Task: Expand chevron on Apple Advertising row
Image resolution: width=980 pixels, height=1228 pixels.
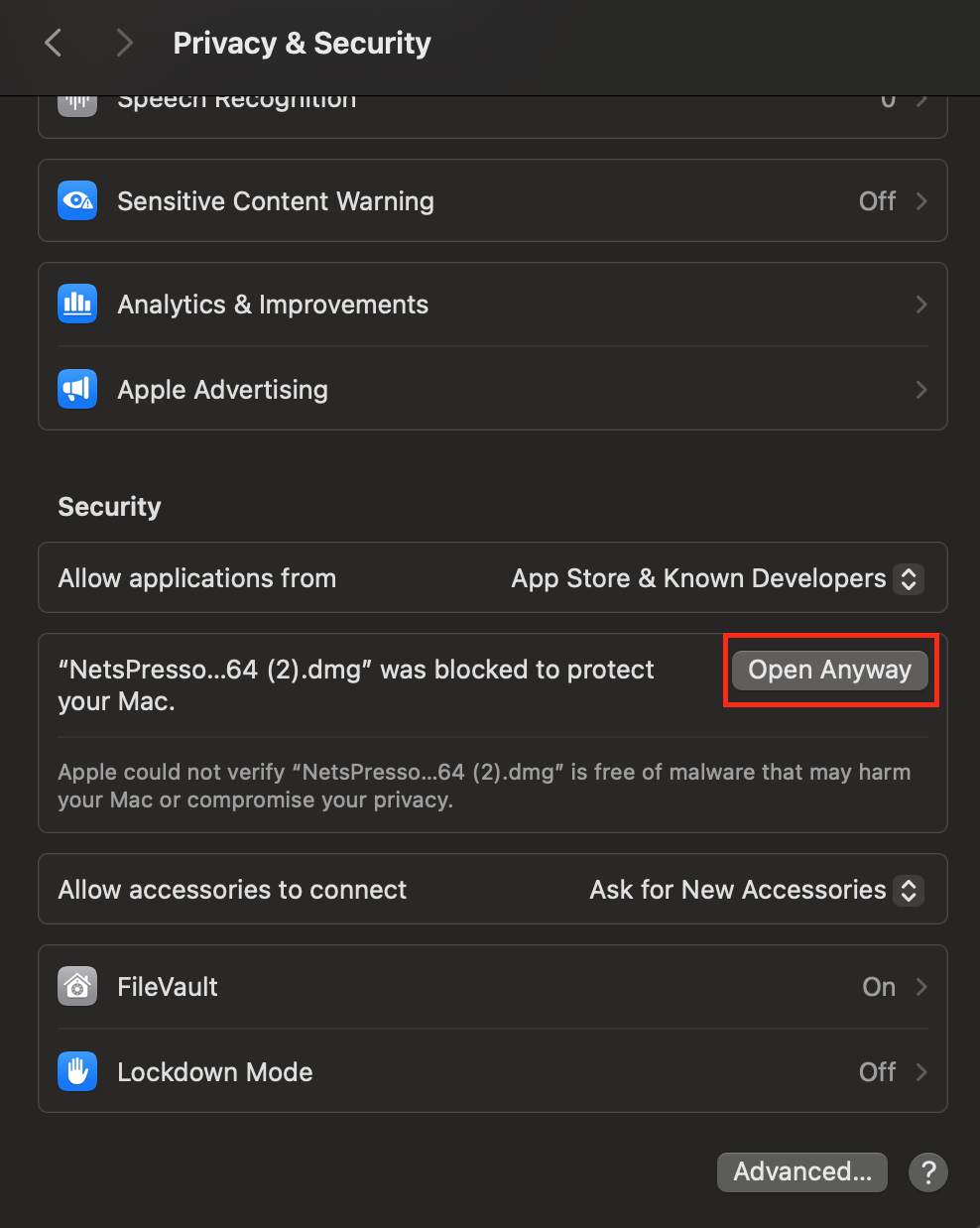Action: (x=921, y=390)
